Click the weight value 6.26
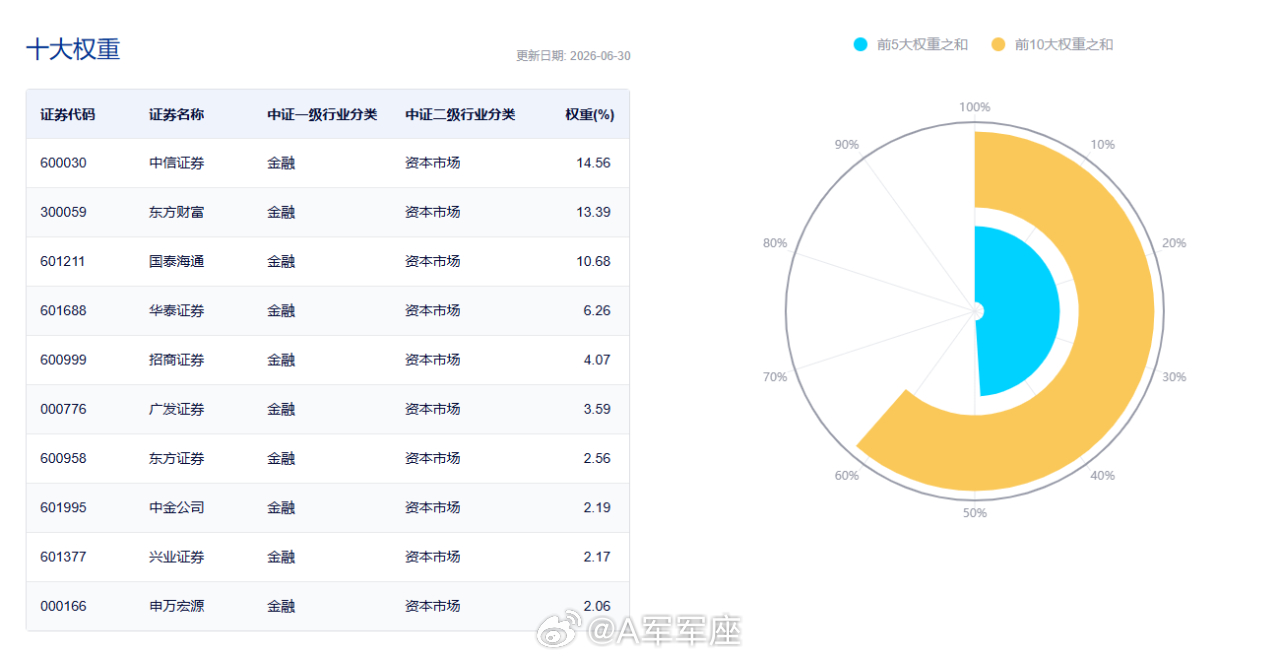Screen dimensions: 1280x661 597,311
